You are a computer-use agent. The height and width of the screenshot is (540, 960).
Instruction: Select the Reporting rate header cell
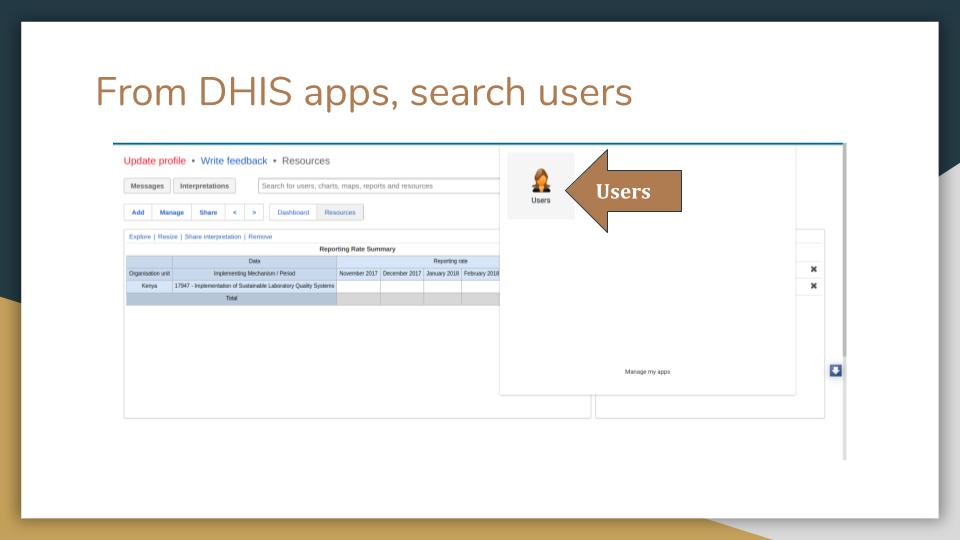point(418,261)
